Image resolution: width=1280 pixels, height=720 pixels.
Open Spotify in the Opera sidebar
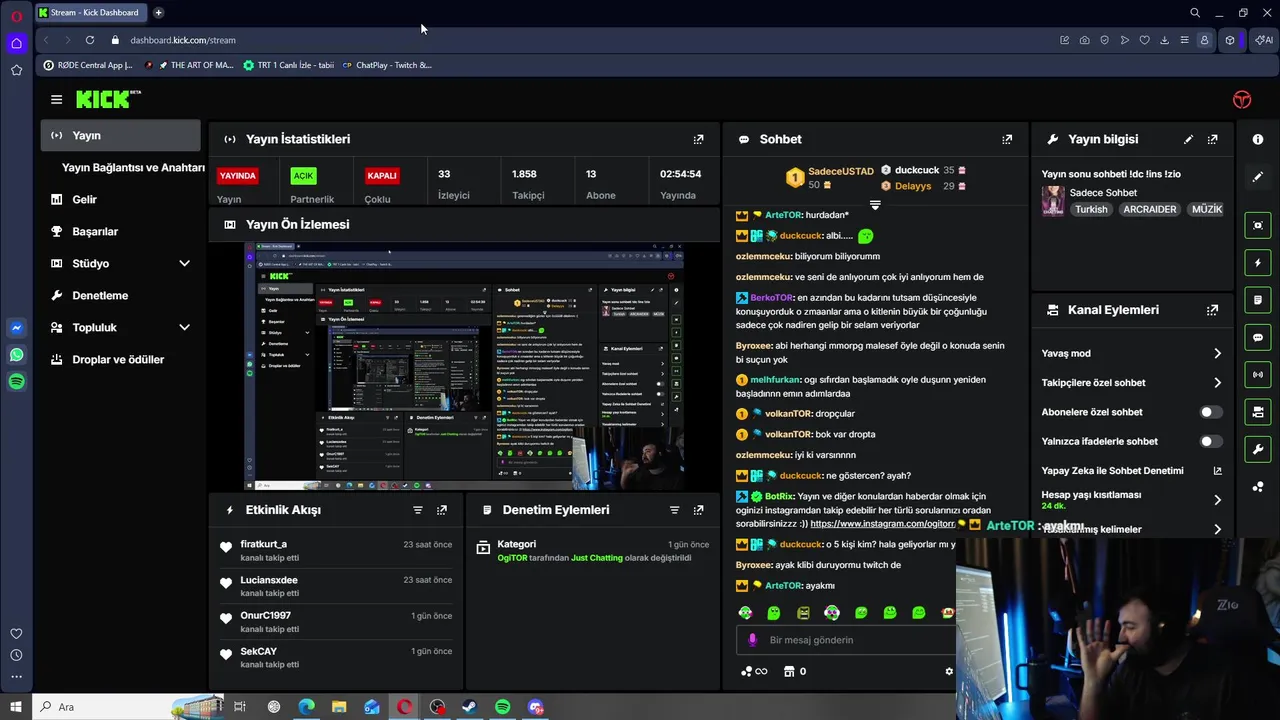tap(16, 381)
